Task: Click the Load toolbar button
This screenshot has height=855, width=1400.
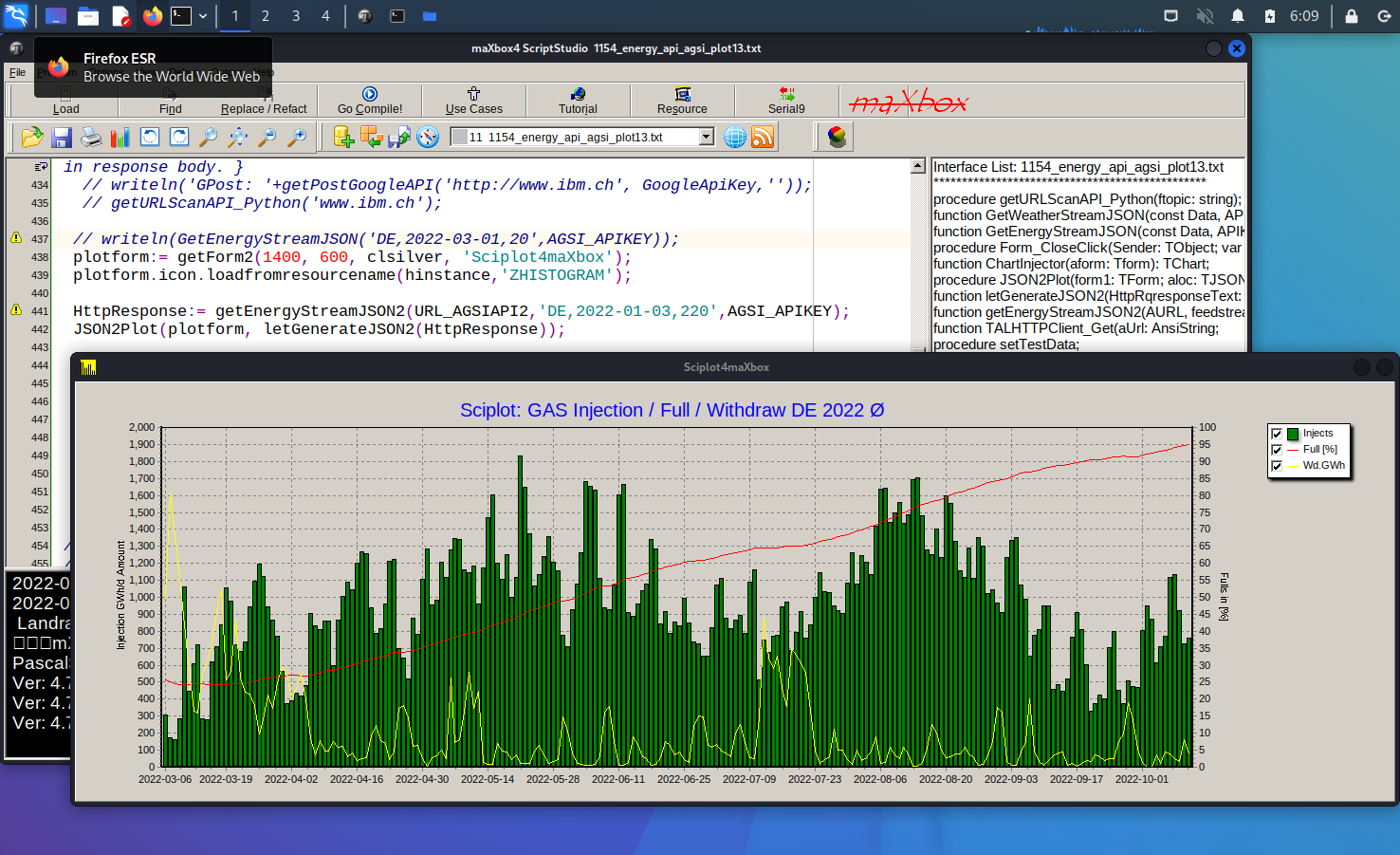Action: click(x=65, y=101)
